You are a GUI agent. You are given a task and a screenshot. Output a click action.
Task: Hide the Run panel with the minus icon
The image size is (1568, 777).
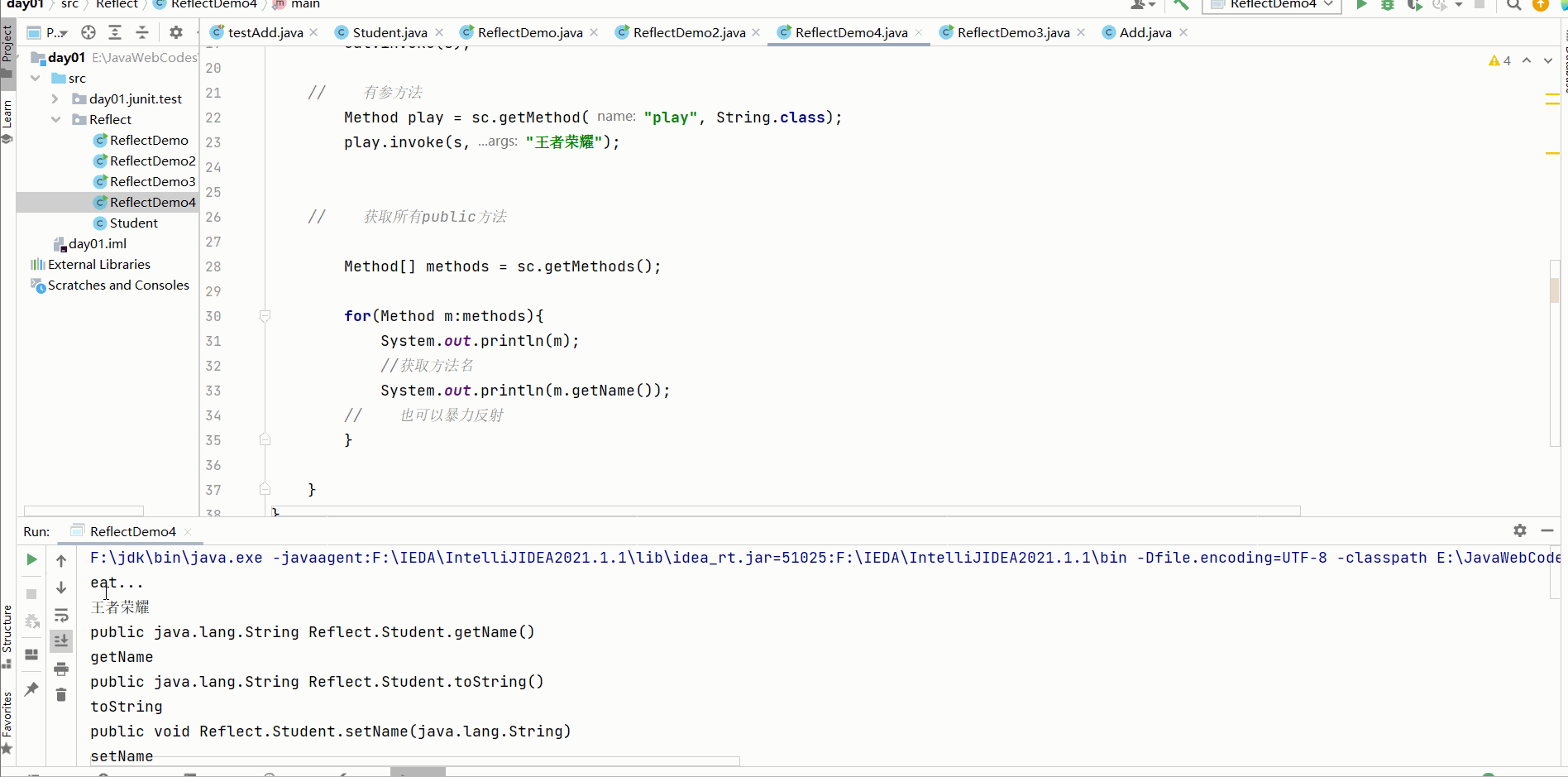click(1547, 530)
